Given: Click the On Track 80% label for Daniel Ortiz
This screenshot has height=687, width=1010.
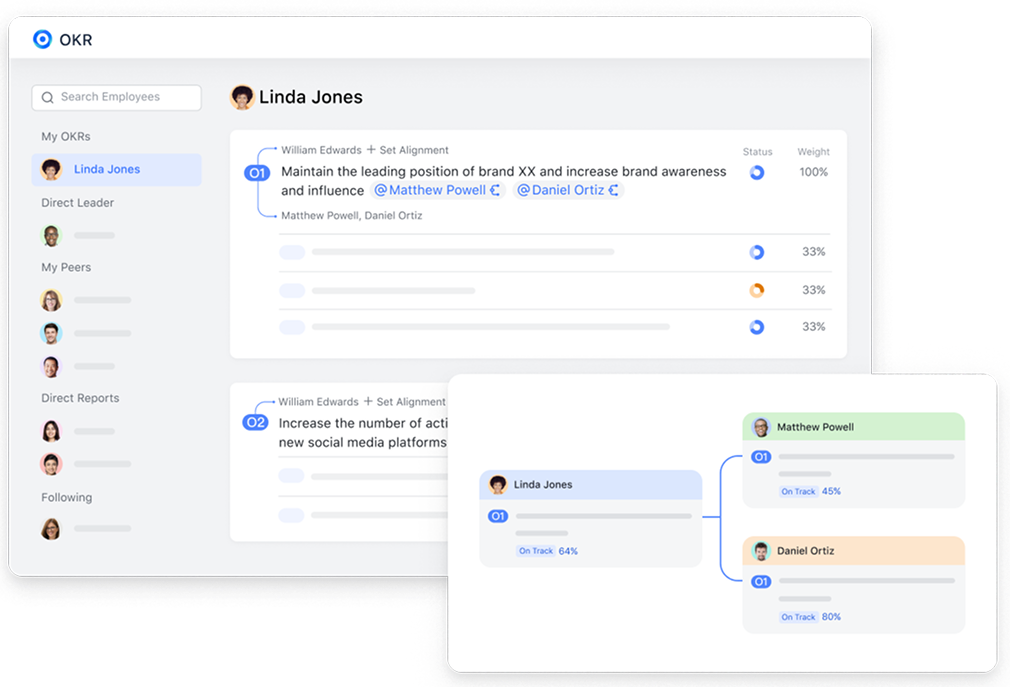Looking at the screenshot, I should (810, 617).
